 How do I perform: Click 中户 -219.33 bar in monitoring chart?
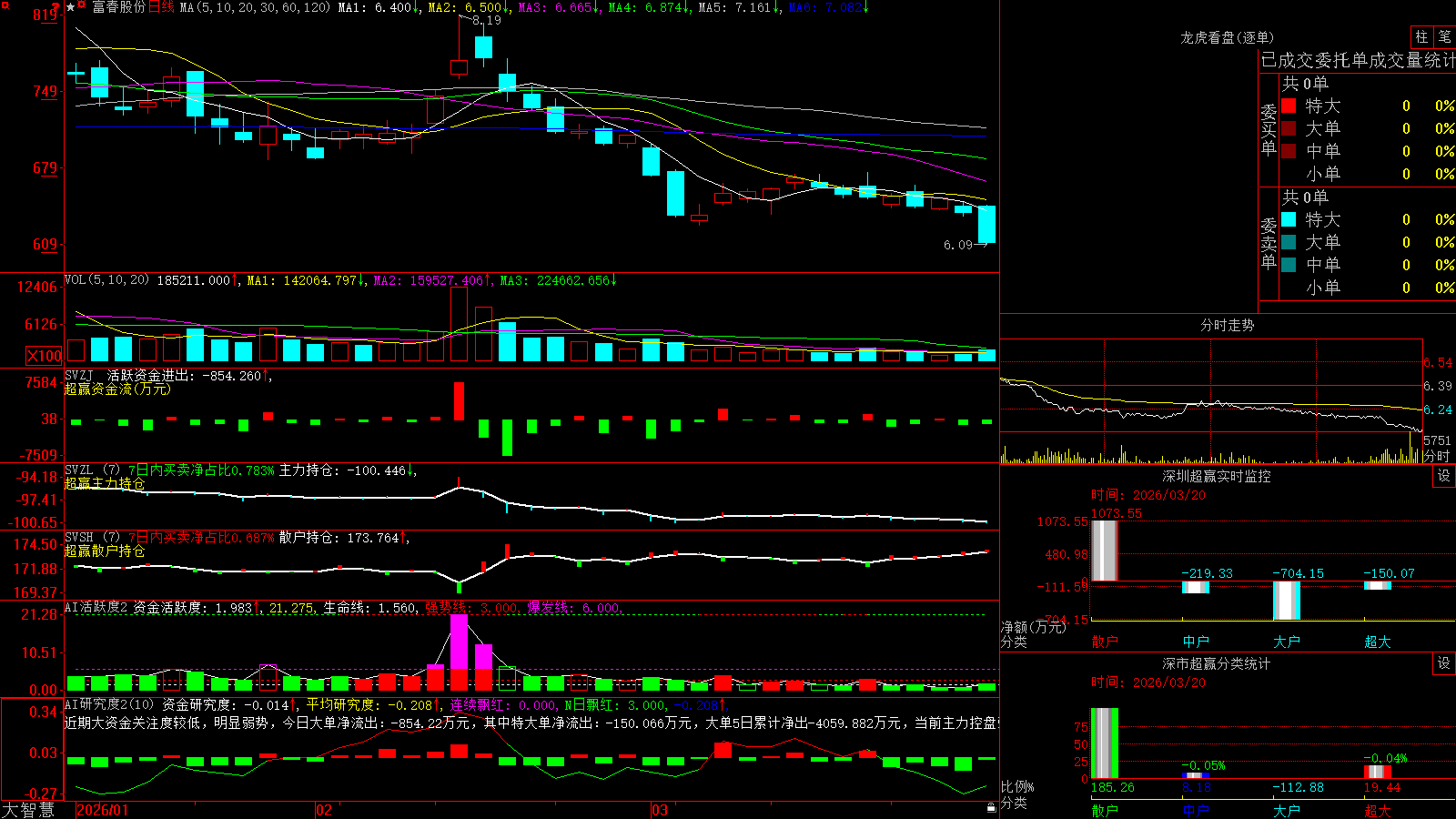[1195, 587]
